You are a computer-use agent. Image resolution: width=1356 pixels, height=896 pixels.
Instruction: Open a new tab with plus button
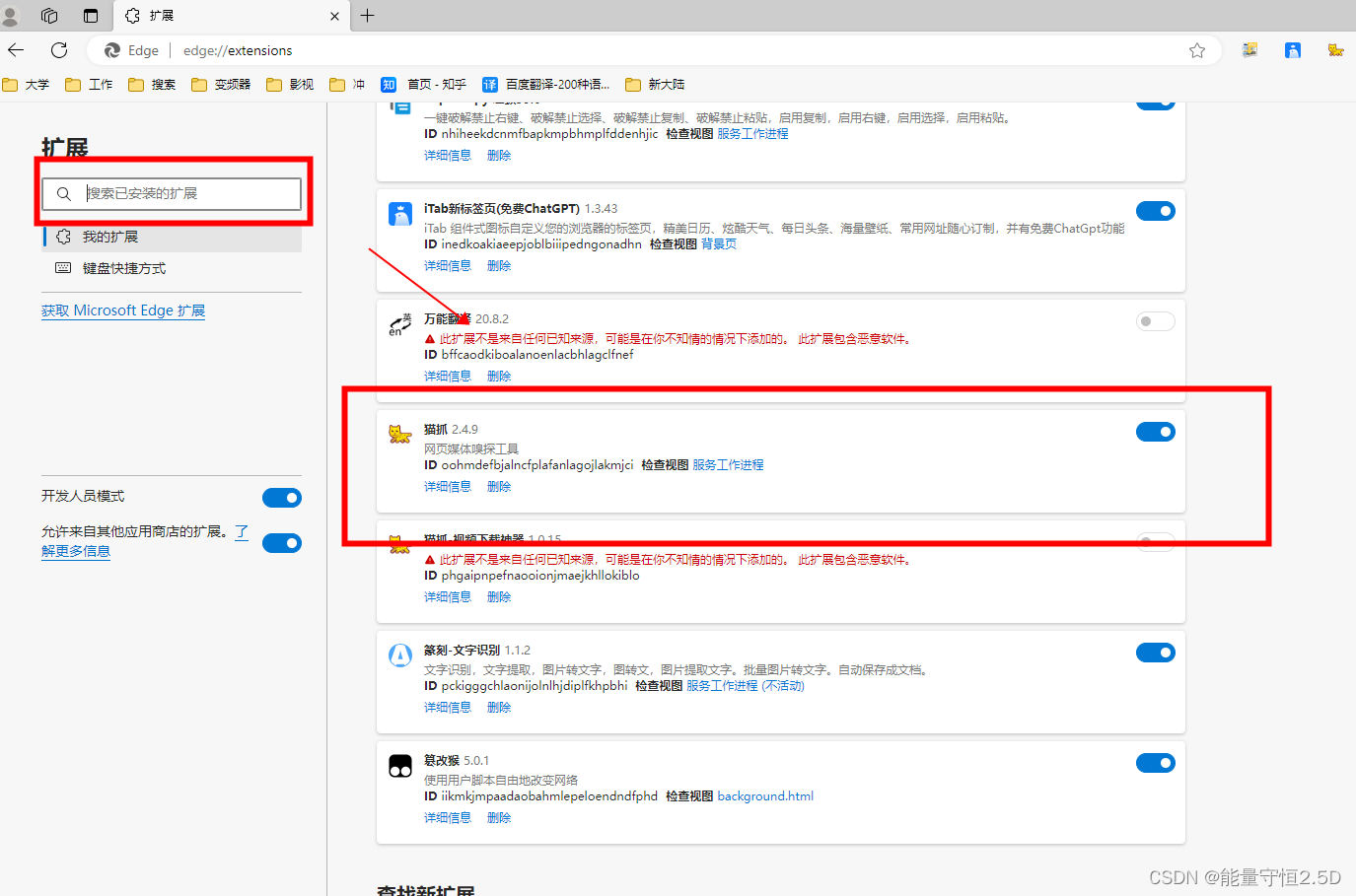click(368, 16)
